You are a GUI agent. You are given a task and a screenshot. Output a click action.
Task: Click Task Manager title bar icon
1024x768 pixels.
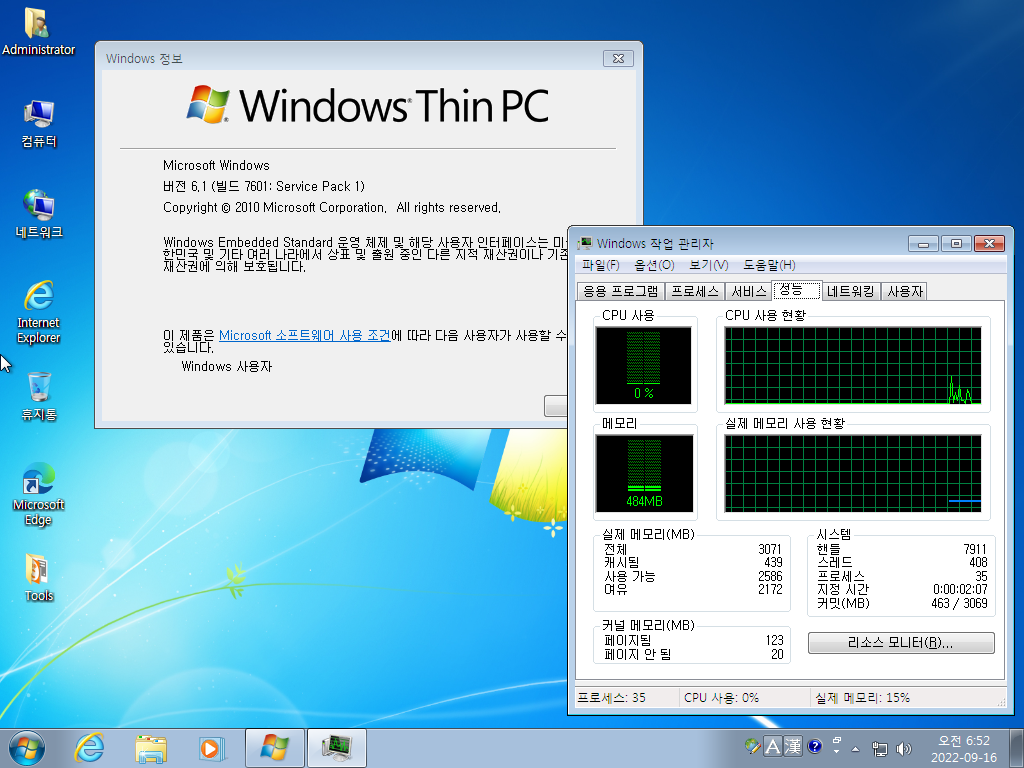point(584,244)
